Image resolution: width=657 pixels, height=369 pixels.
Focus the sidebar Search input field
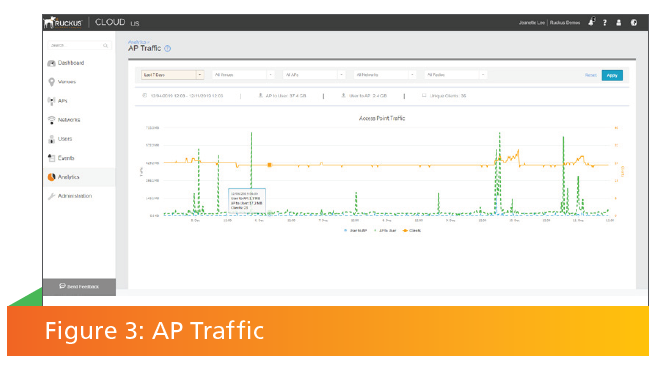click(x=80, y=45)
